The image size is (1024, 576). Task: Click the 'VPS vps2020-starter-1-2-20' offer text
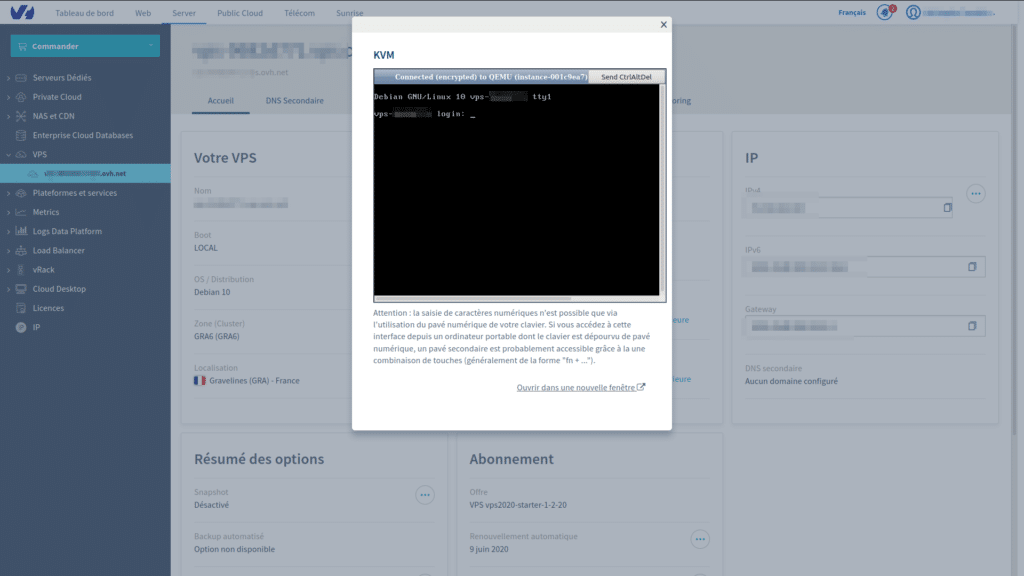tap(518, 505)
